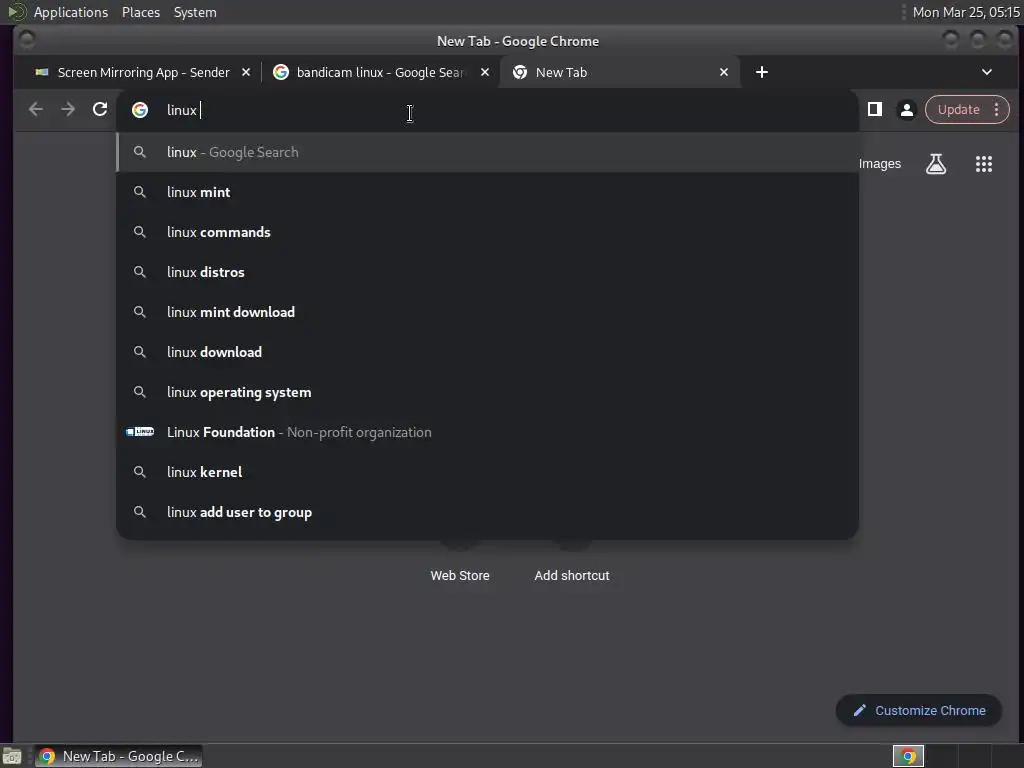The width and height of the screenshot is (1024, 768).
Task: Click the Linux Foundation logo icon
Action: (x=140, y=432)
